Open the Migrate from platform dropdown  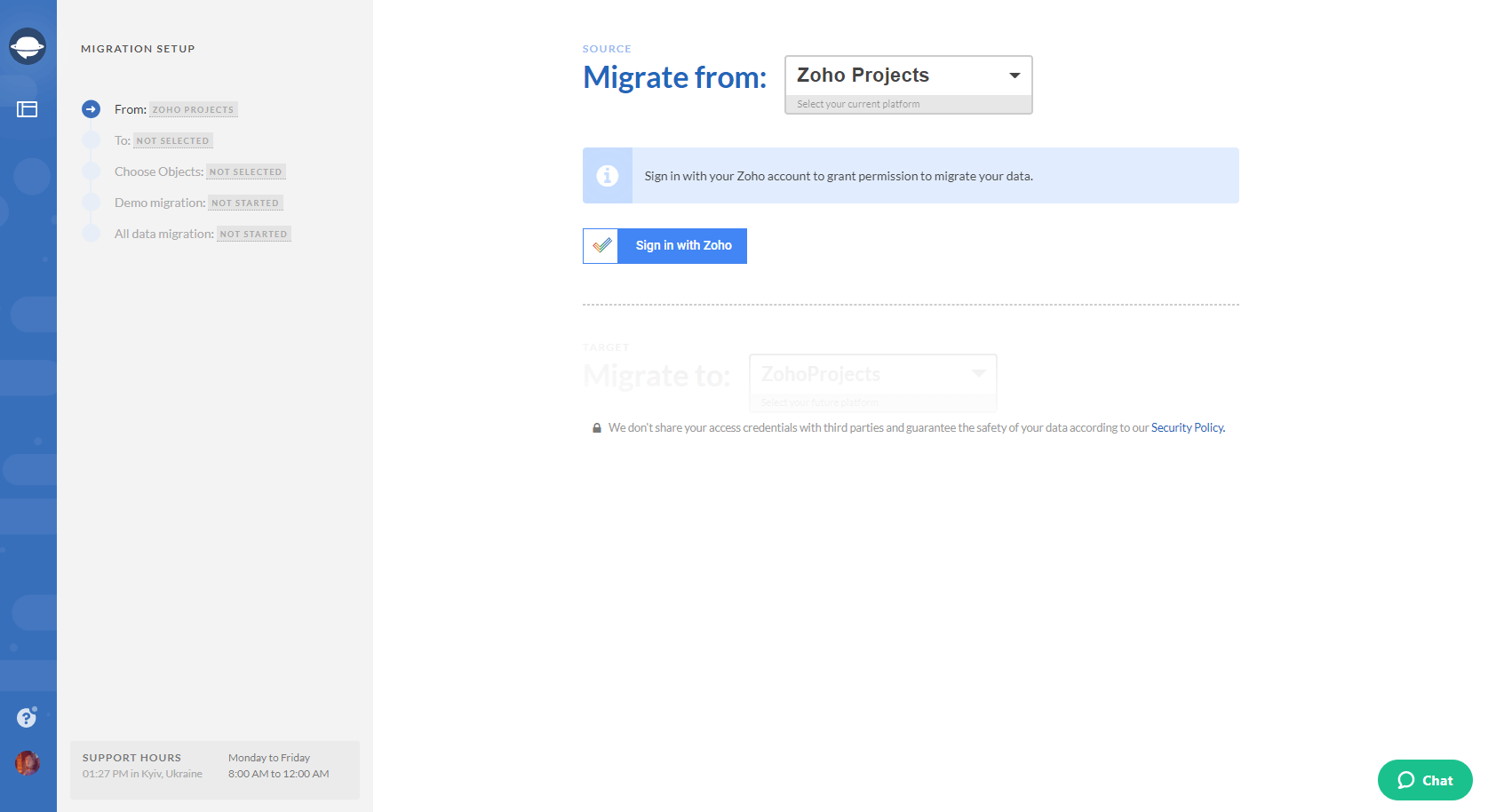click(909, 84)
